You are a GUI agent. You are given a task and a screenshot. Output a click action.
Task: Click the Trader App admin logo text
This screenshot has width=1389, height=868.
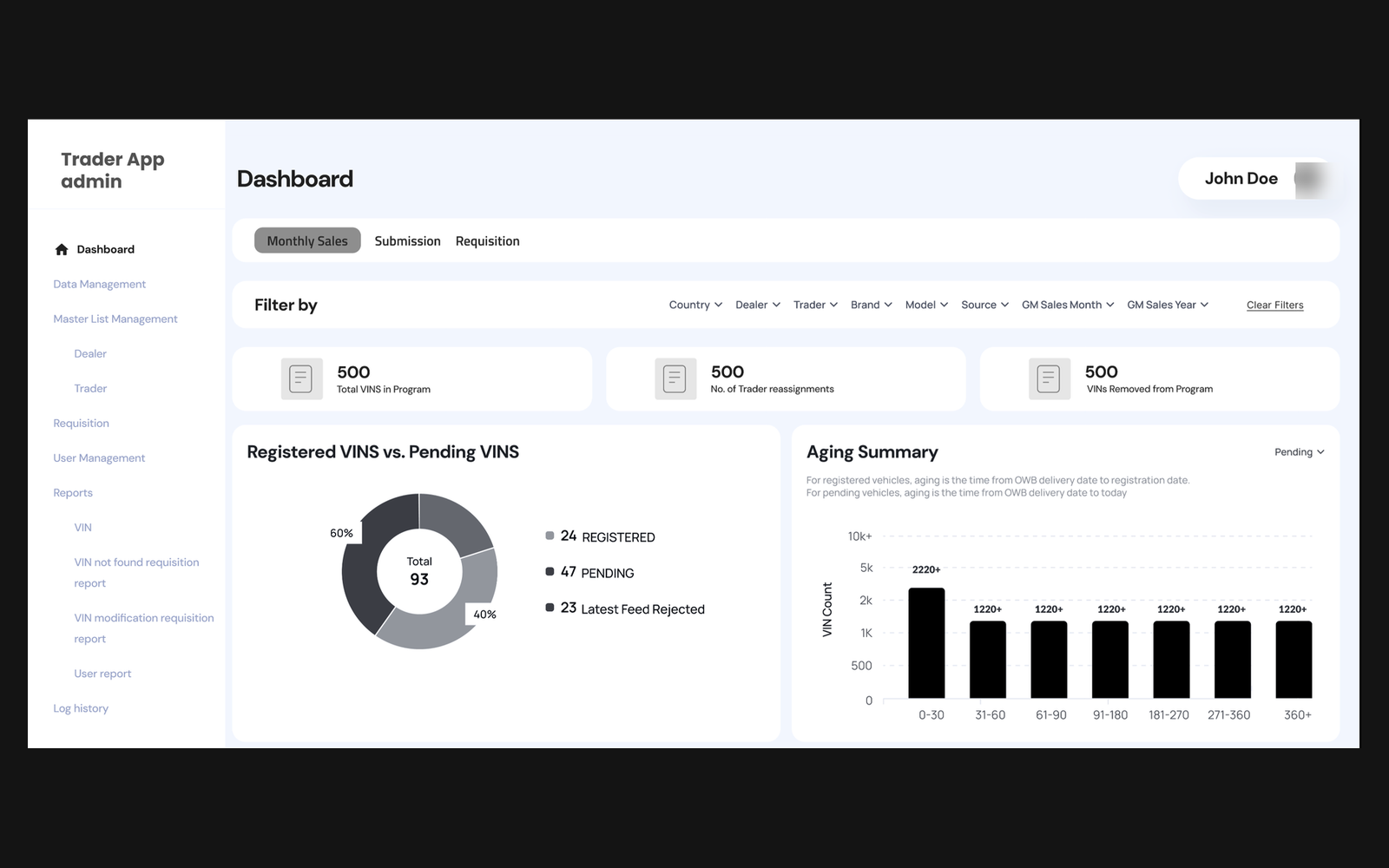tap(112, 170)
